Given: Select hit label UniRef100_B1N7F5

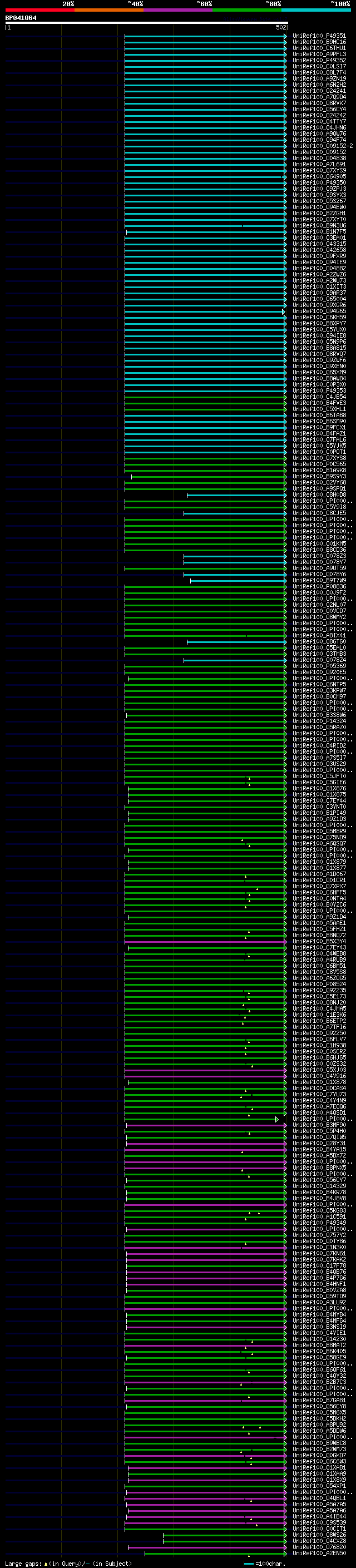Looking at the screenshot, I should (319, 231).
